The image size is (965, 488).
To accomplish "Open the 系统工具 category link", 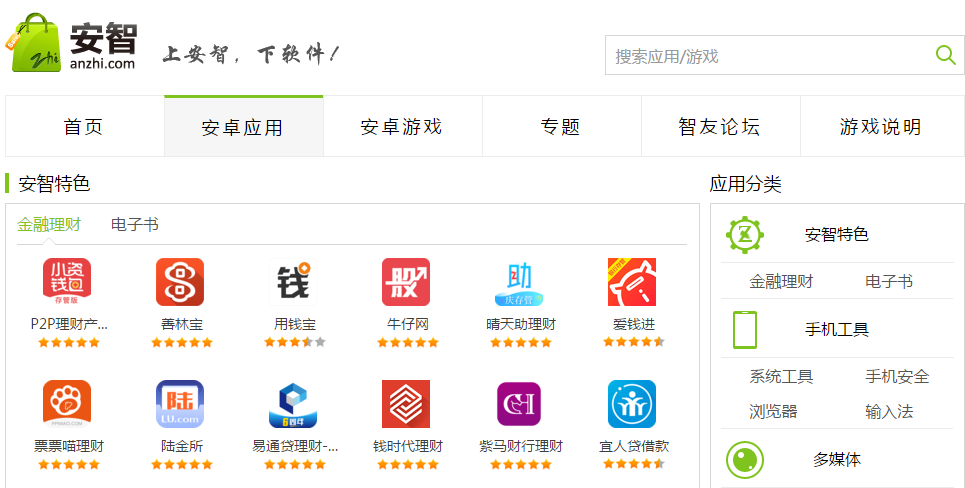I will [x=781, y=376].
